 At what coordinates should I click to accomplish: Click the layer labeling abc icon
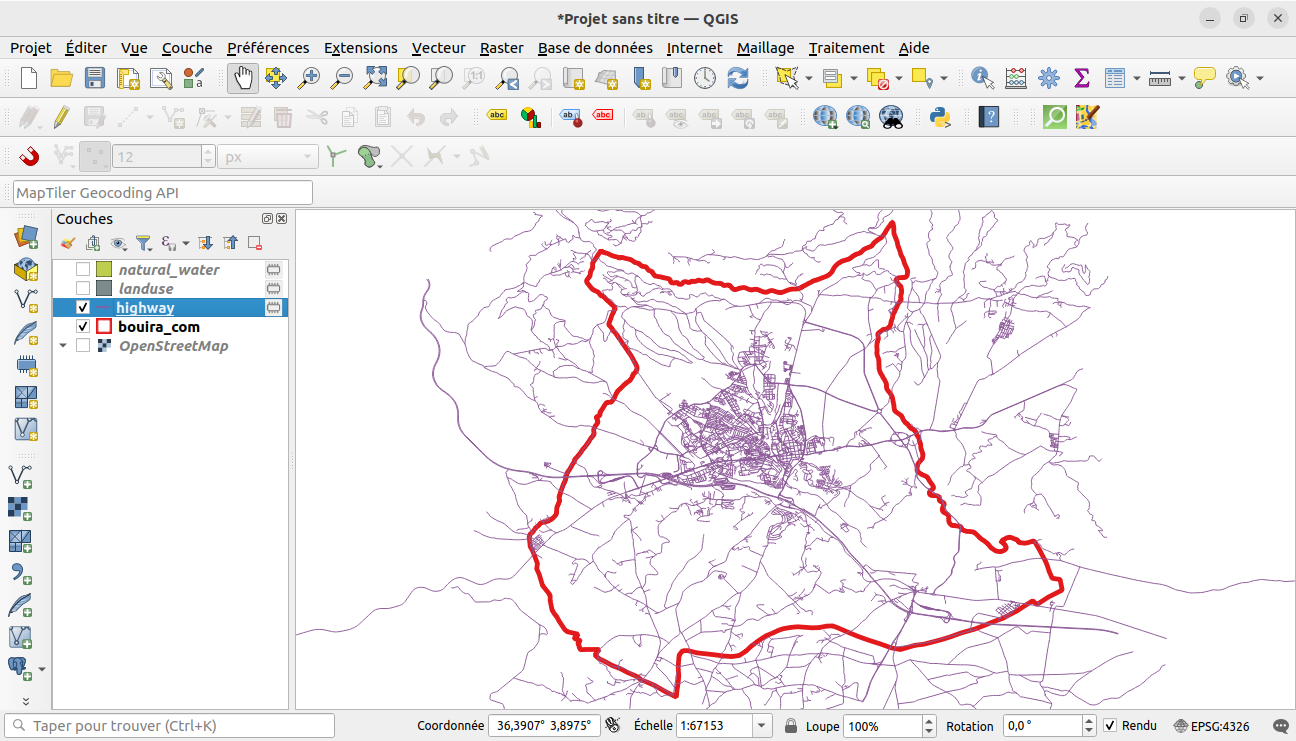pos(497,116)
